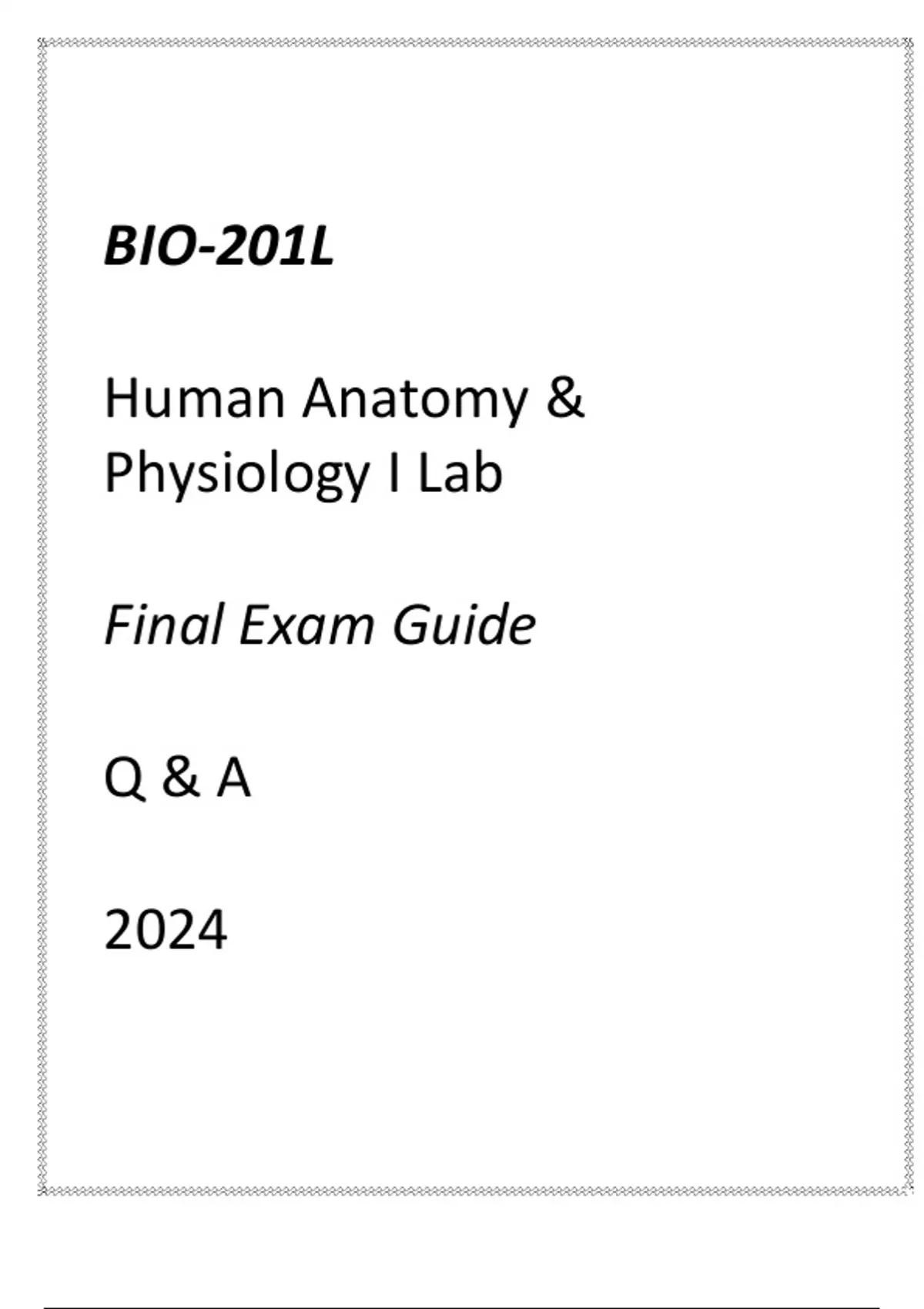Click the year 2024 text
Screen dimensions: 924x1309
pos(166,929)
